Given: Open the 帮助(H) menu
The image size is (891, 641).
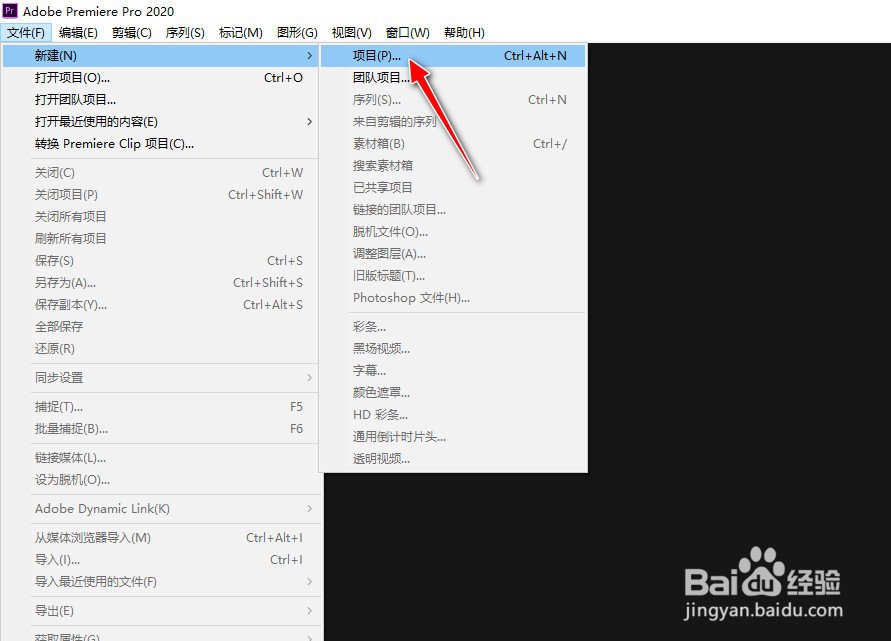Looking at the screenshot, I should click(x=464, y=32).
